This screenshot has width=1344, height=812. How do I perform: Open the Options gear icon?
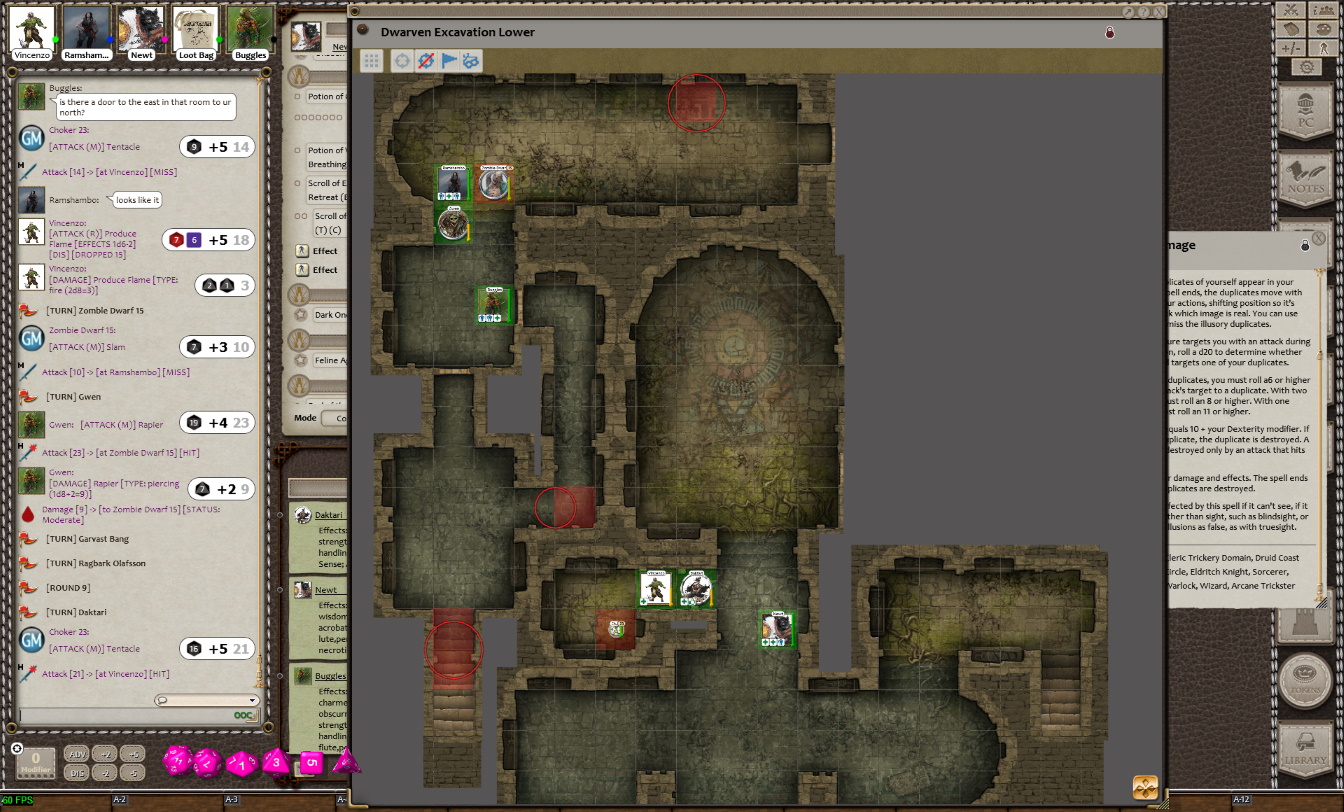tap(1306, 67)
